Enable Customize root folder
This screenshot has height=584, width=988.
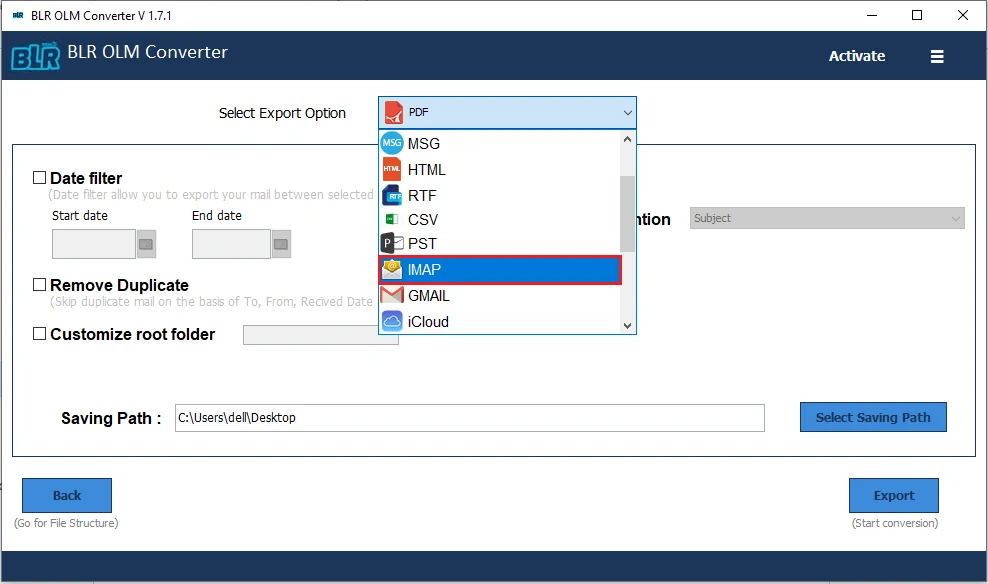[40, 334]
